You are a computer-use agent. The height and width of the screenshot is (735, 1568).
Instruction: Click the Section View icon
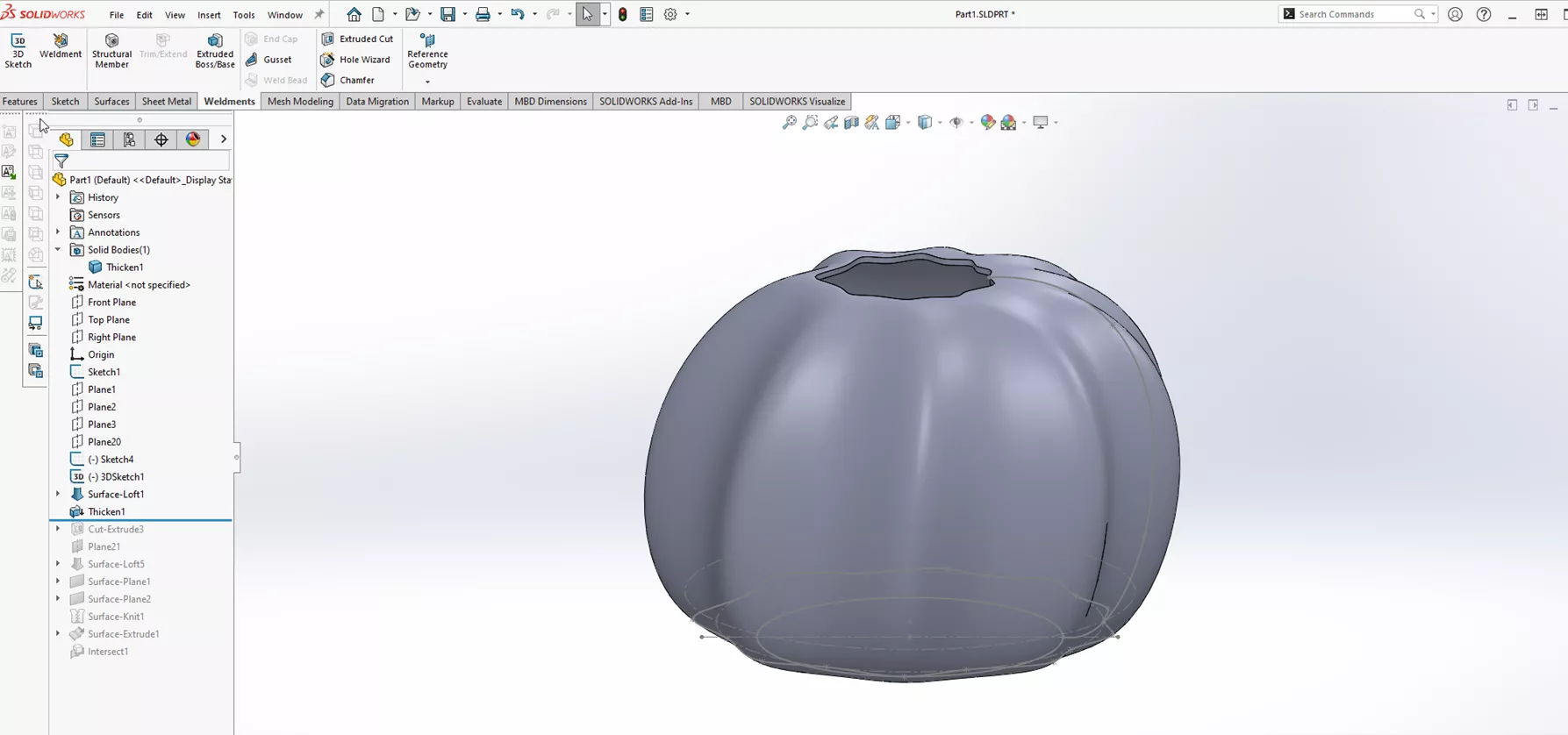coord(851,123)
